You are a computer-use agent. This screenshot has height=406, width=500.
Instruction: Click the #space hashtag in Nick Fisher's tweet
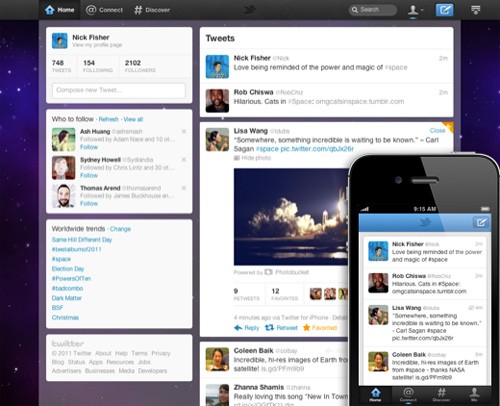click(x=396, y=67)
